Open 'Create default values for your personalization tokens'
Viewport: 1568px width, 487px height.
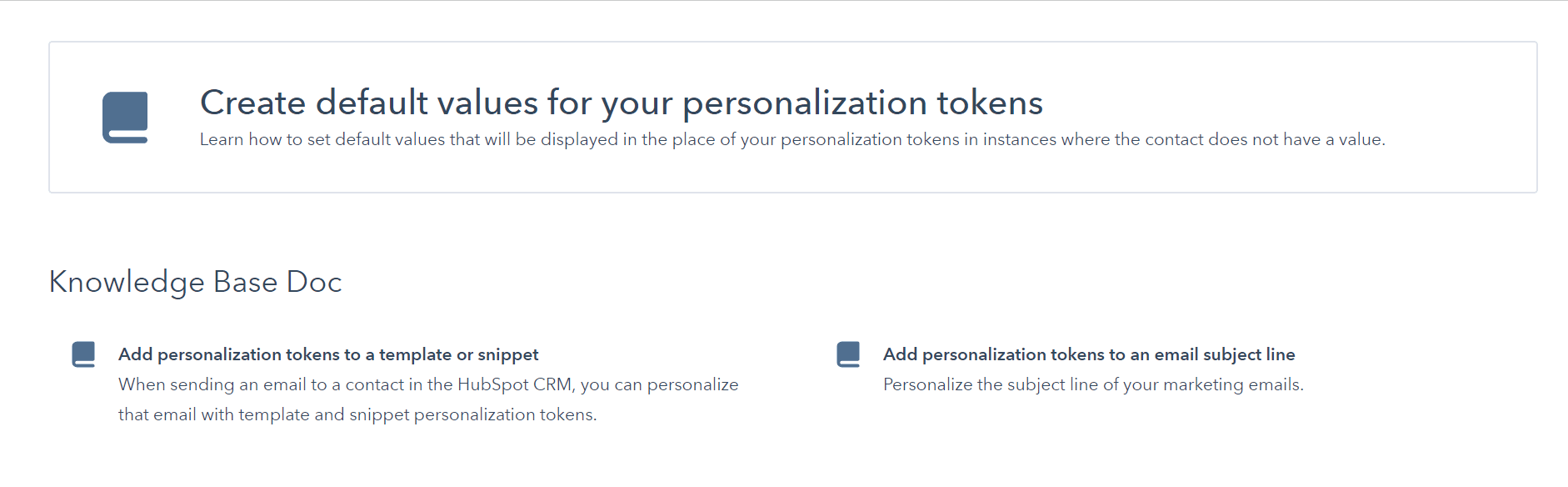622,103
